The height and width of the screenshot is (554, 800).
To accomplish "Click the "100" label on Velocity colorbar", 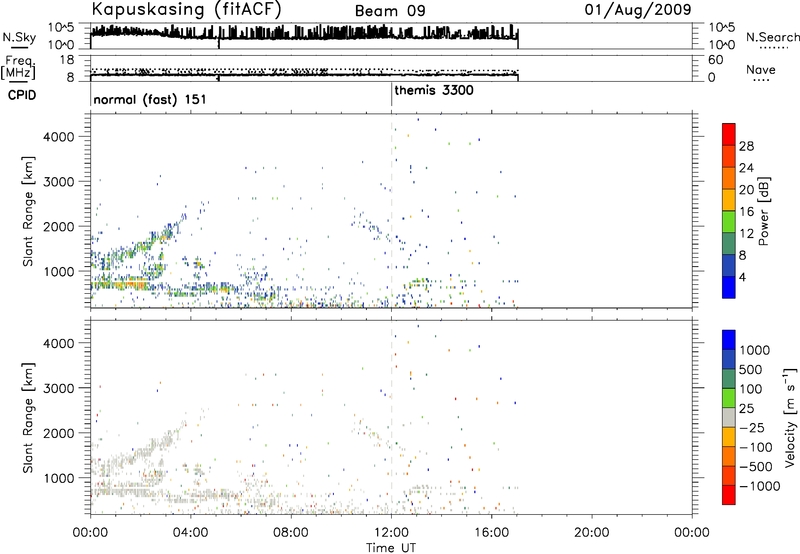I will tap(751, 389).
